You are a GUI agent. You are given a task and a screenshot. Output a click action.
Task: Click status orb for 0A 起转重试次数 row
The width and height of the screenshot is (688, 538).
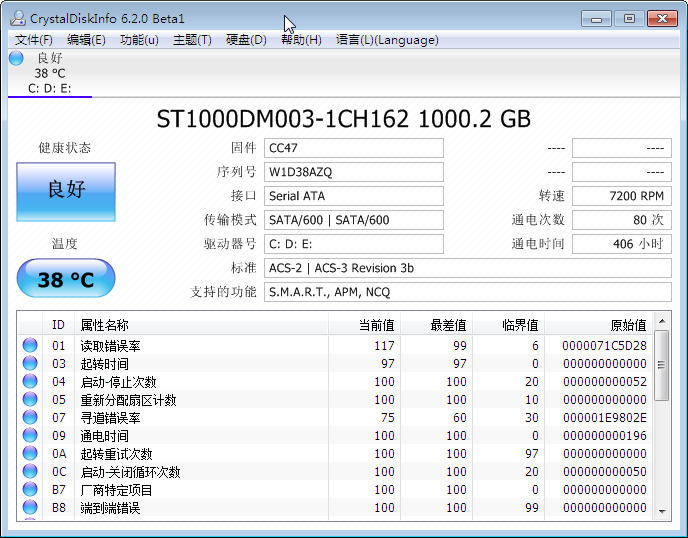click(x=30, y=453)
